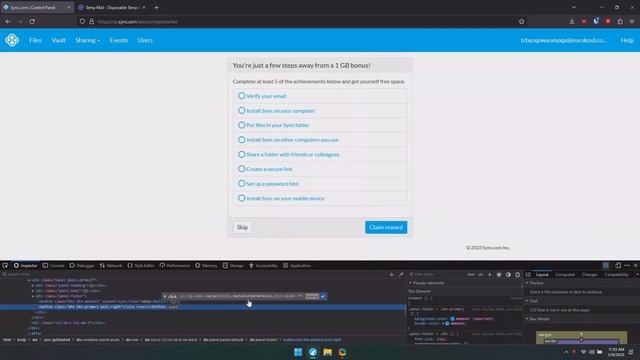Click the border-color swatch in rules
Image resolution: width=640 pixels, height=360 pixels.
[447, 323]
